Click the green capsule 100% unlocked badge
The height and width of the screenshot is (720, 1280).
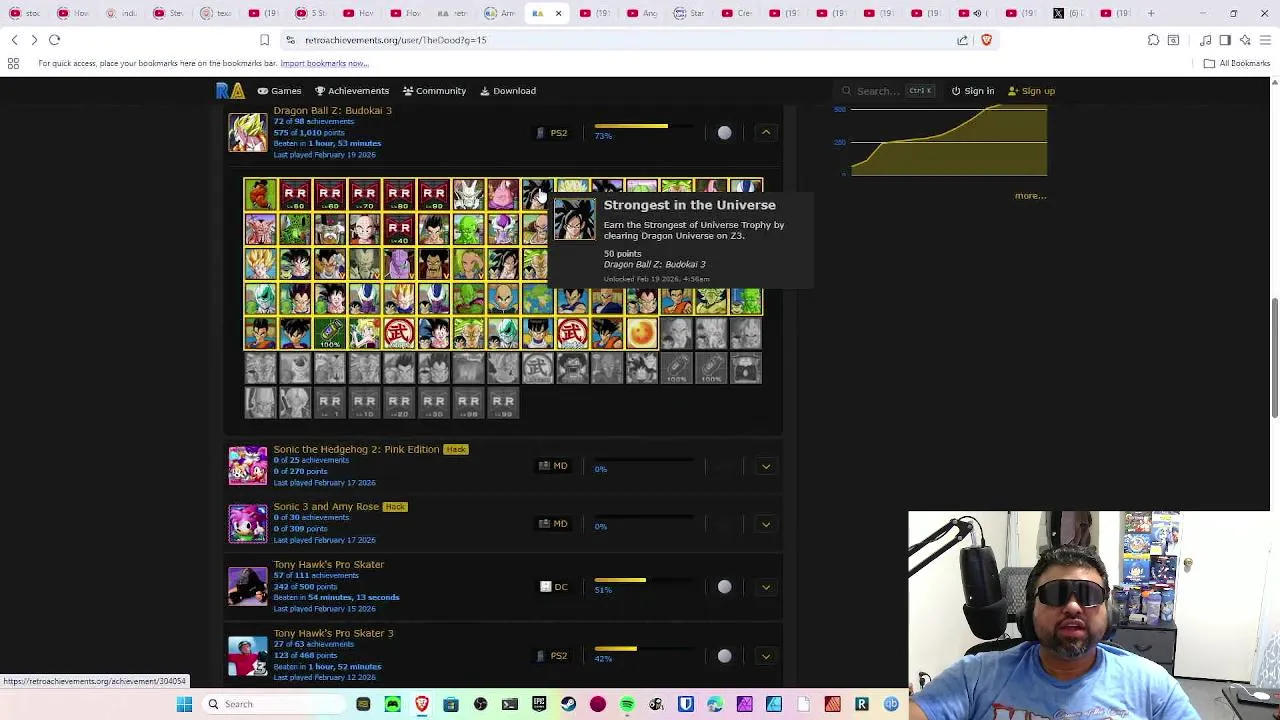[x=330, y=333]
